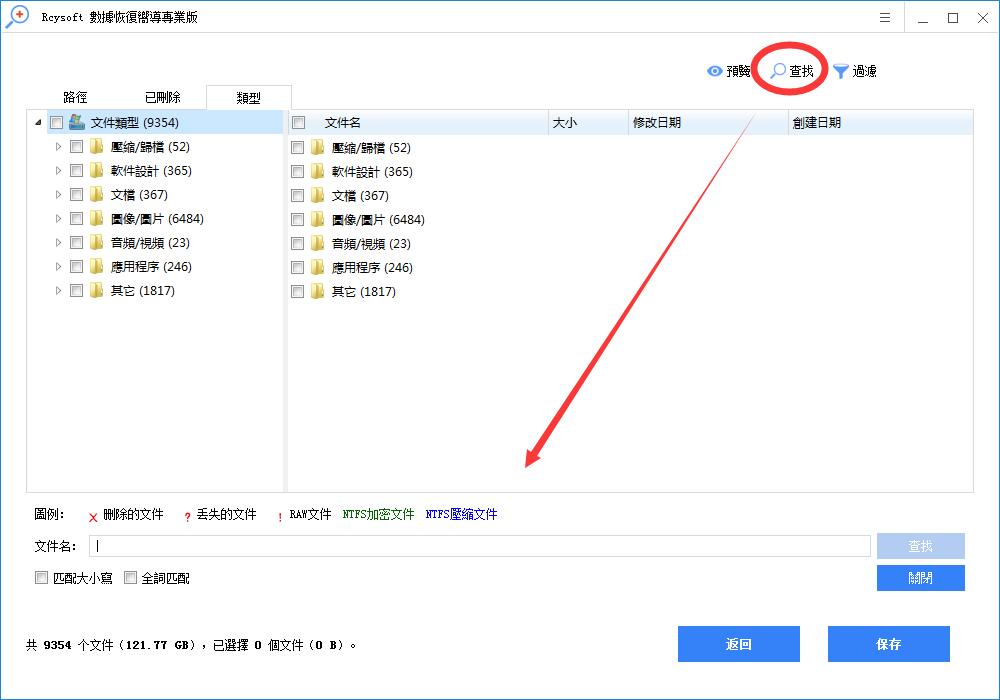
Task: Click the 關閉 button in search panel
Action: pos(920,578)
